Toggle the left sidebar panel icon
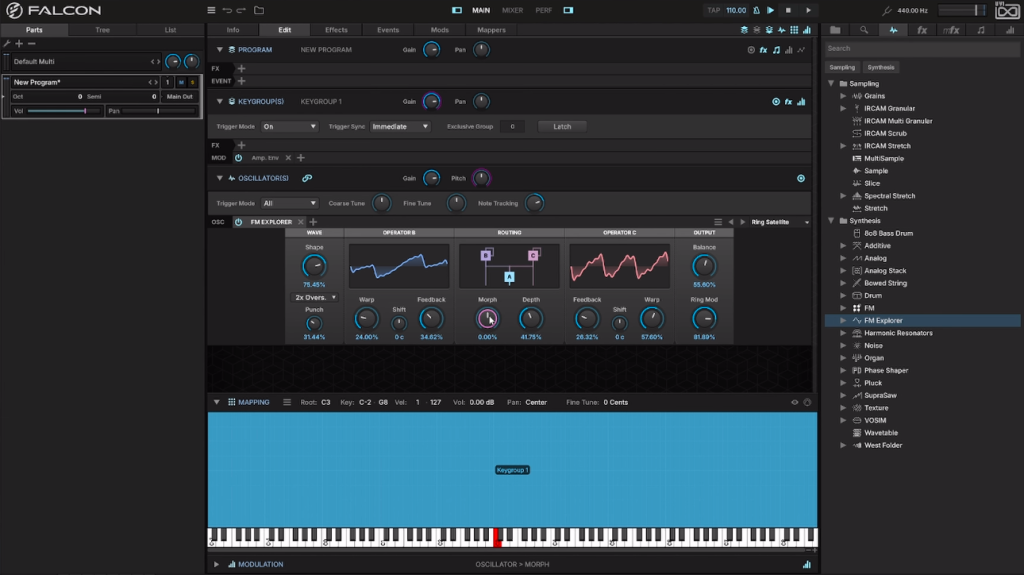 457,10
